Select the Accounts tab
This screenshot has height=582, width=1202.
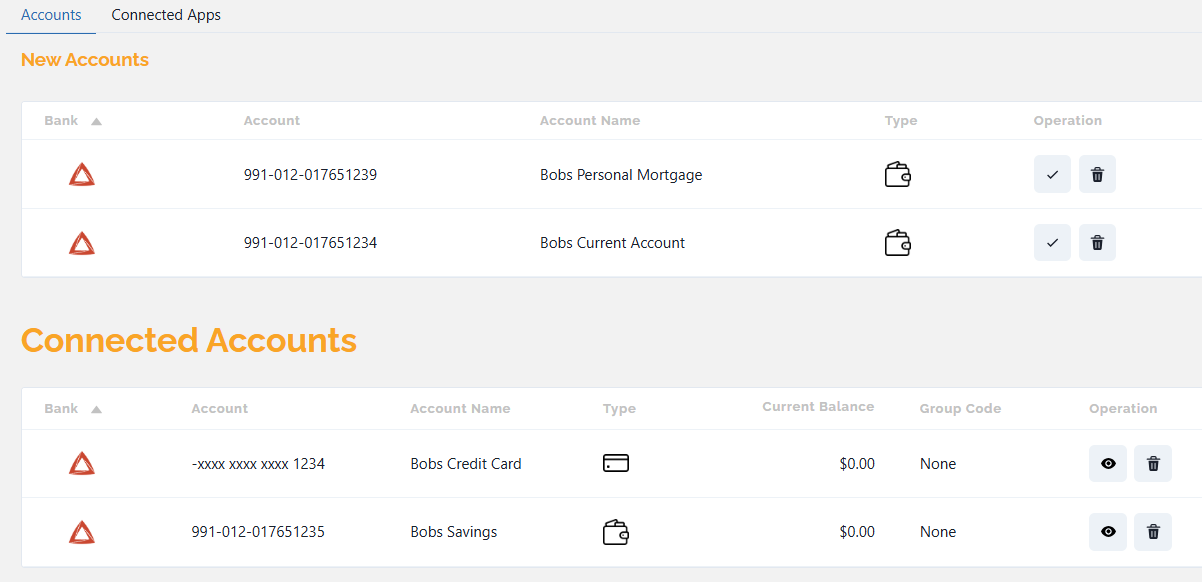point(51,15)
